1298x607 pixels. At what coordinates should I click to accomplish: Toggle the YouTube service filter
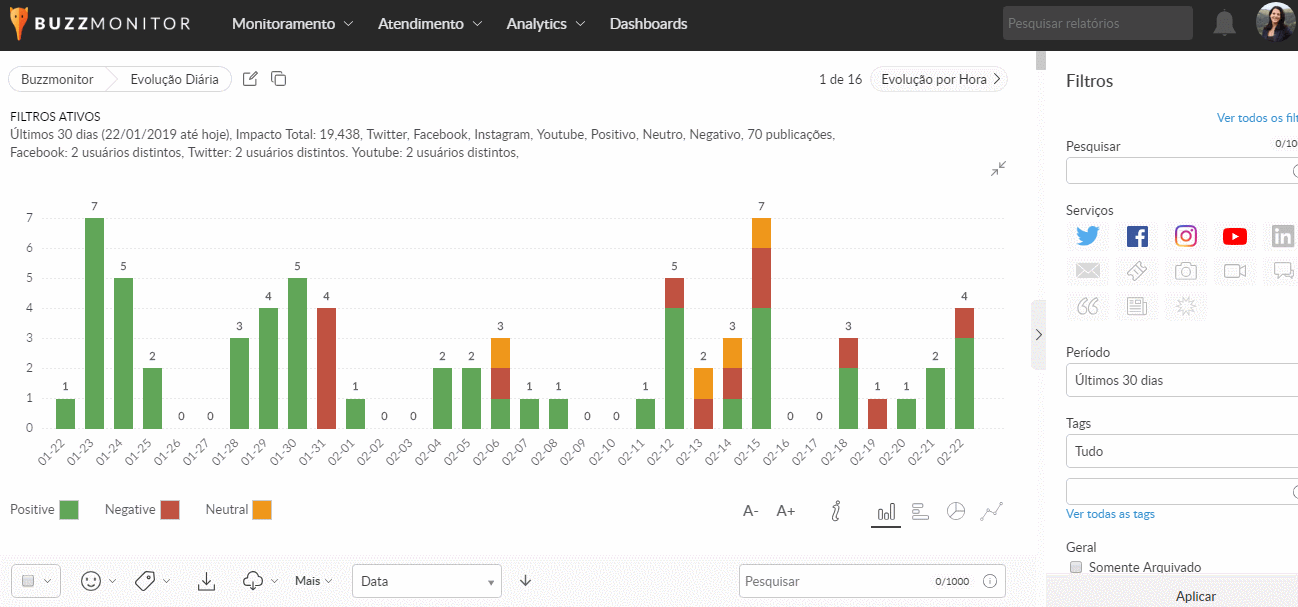tap(1234, 236)
